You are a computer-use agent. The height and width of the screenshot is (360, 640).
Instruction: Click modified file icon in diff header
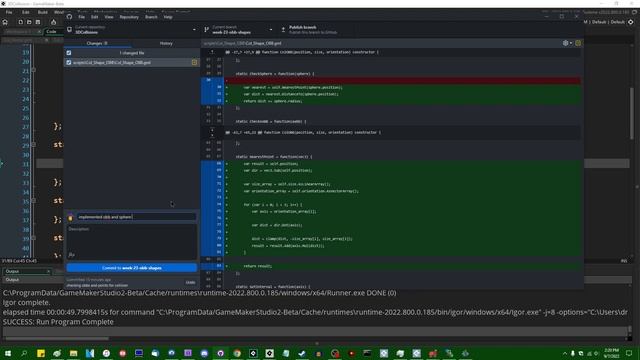click(578, 43)
